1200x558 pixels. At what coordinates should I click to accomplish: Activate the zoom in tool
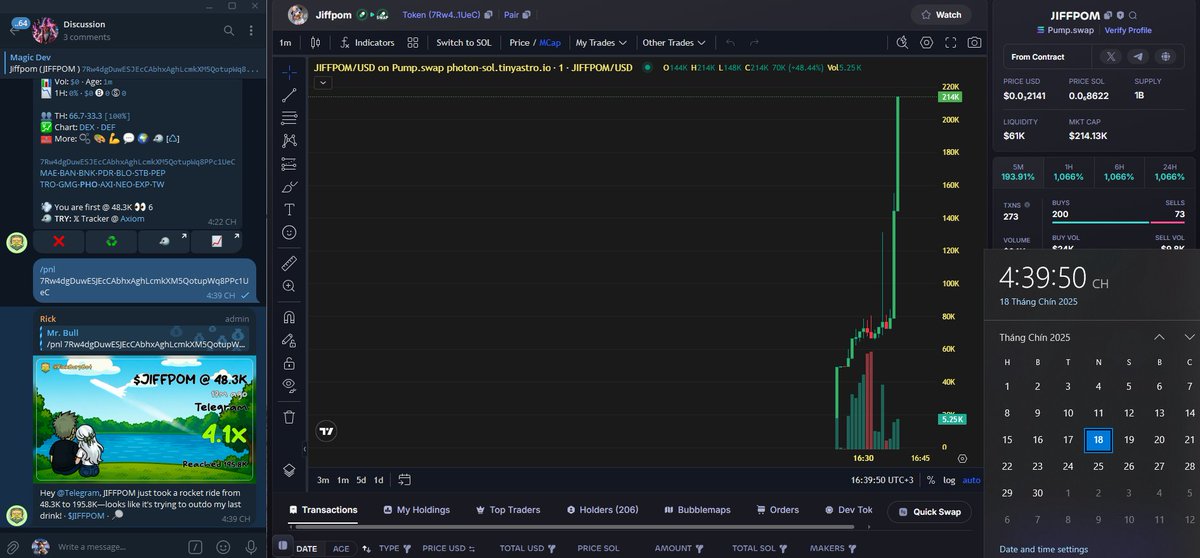click(x=289, y=286)
